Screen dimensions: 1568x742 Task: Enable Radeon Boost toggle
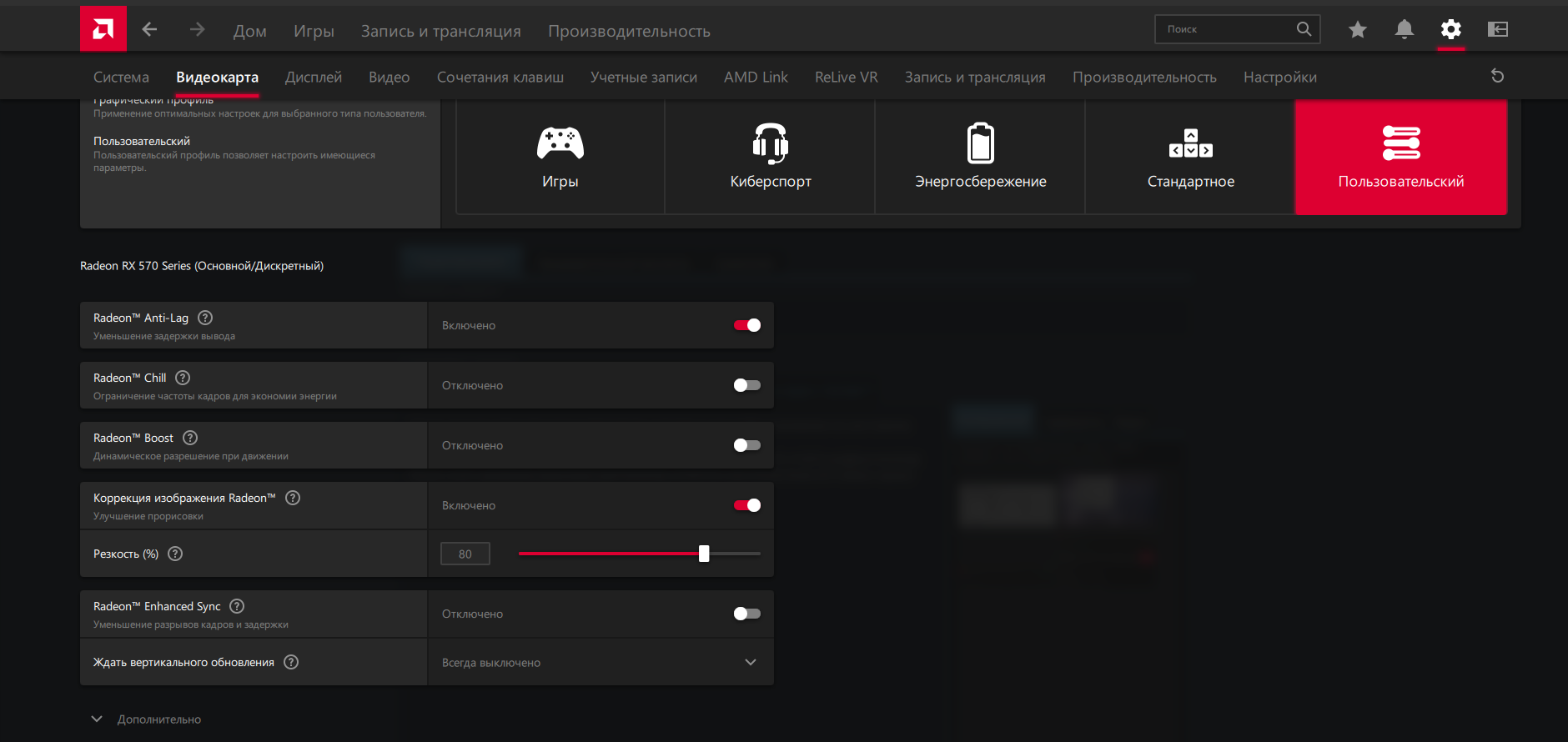point(747,445)
